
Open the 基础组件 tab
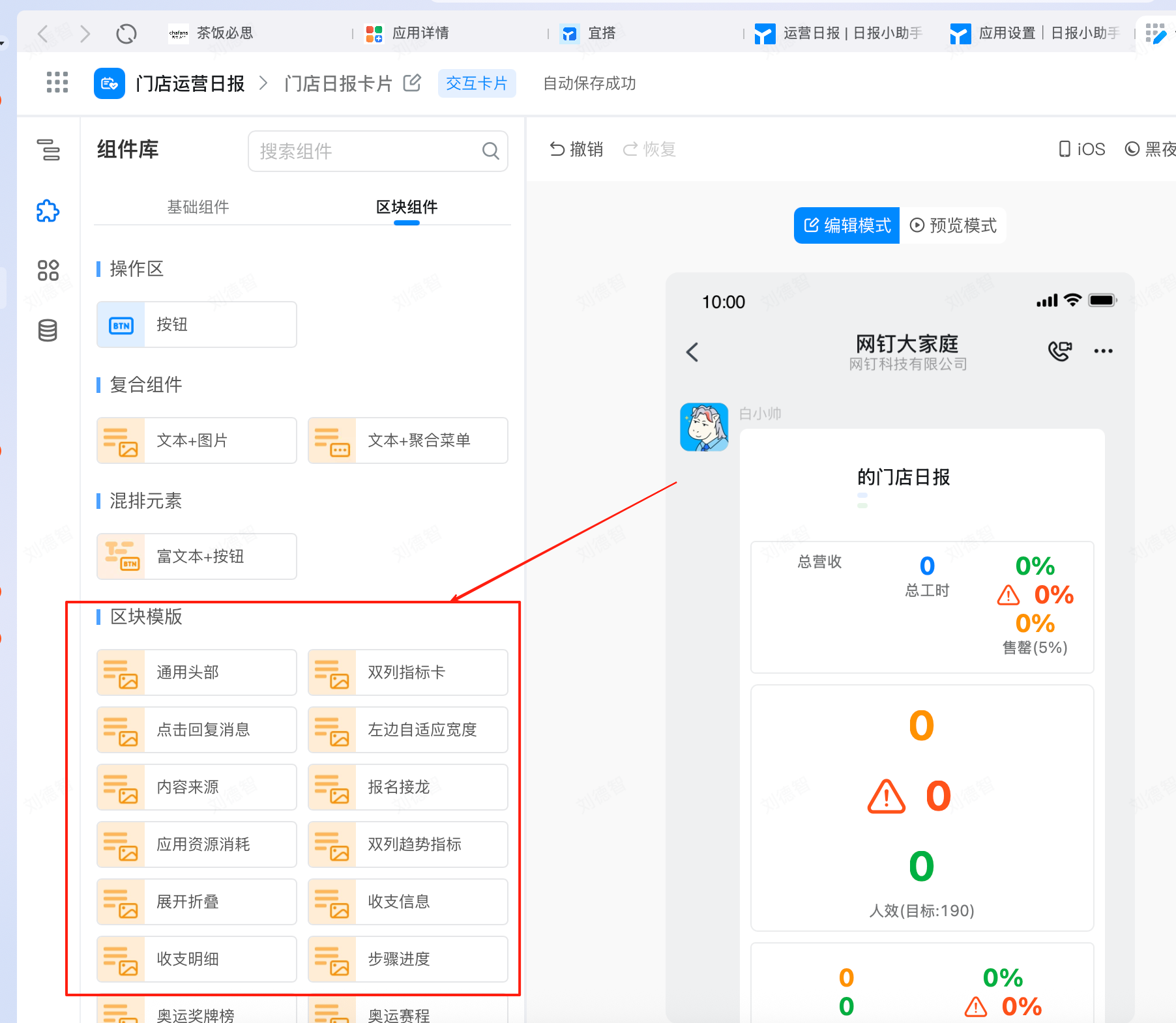tap(198, 207)
